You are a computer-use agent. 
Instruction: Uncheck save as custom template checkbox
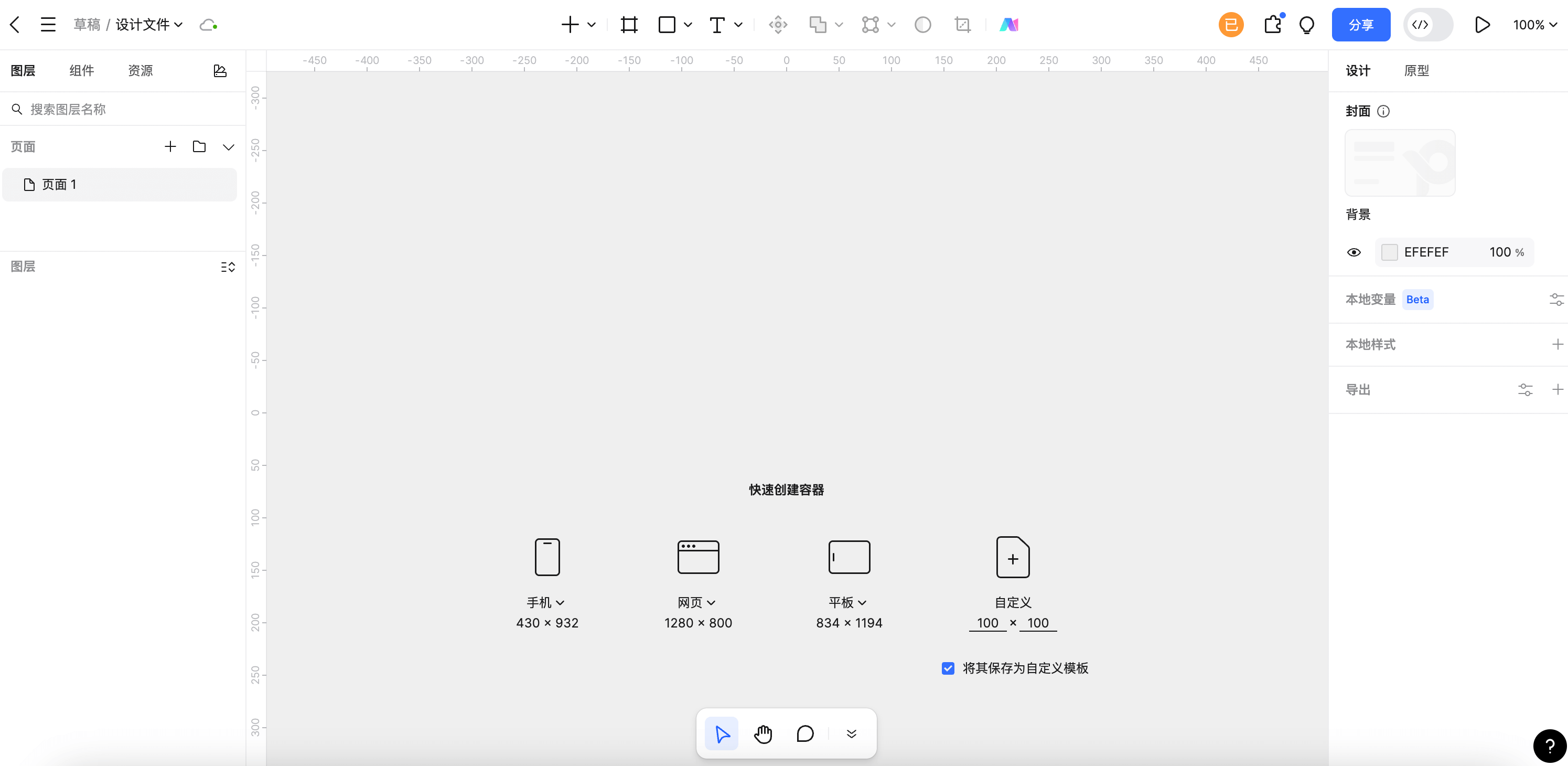coord(948,668)
